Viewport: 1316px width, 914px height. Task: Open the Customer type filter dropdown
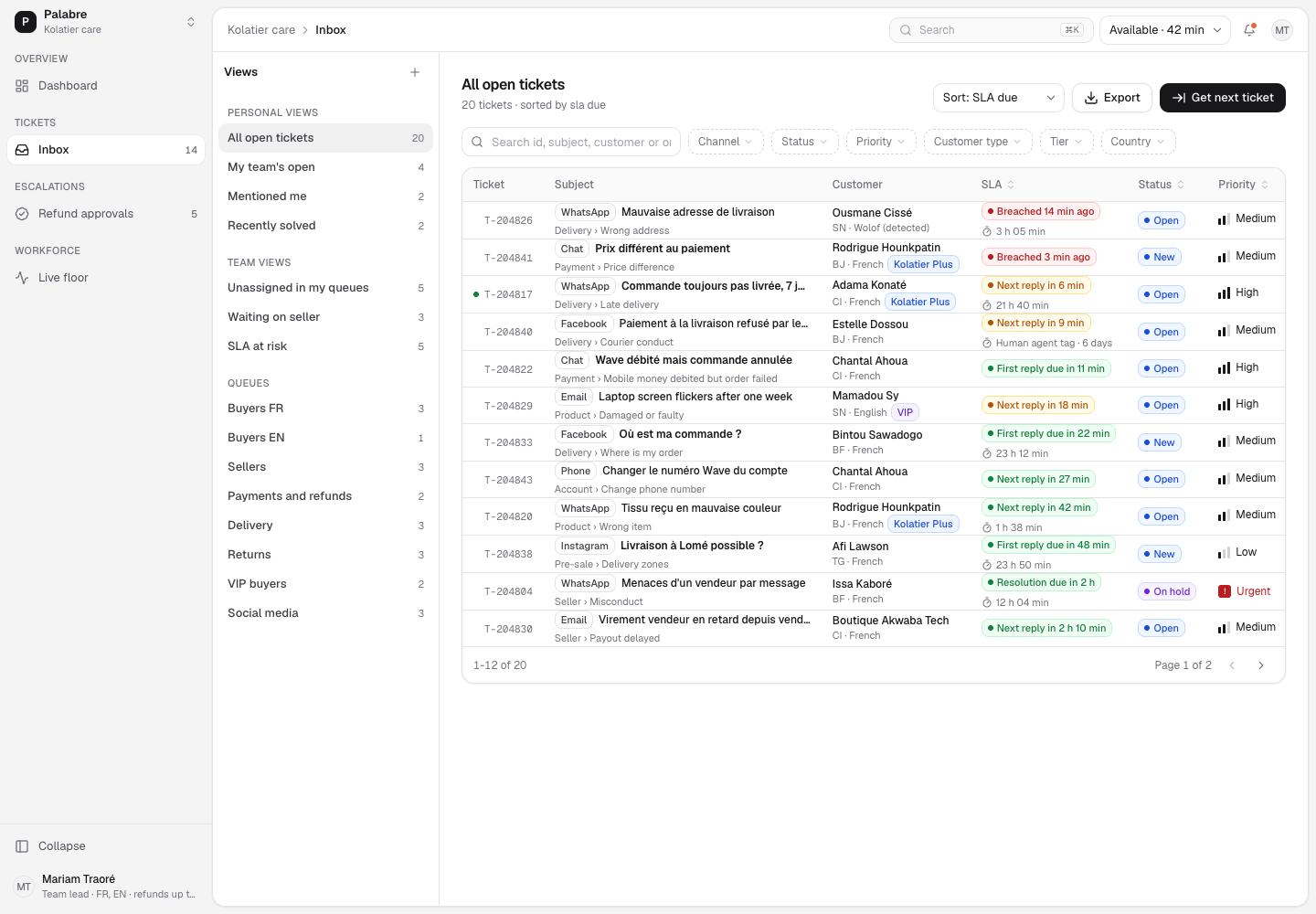(978, 142)
